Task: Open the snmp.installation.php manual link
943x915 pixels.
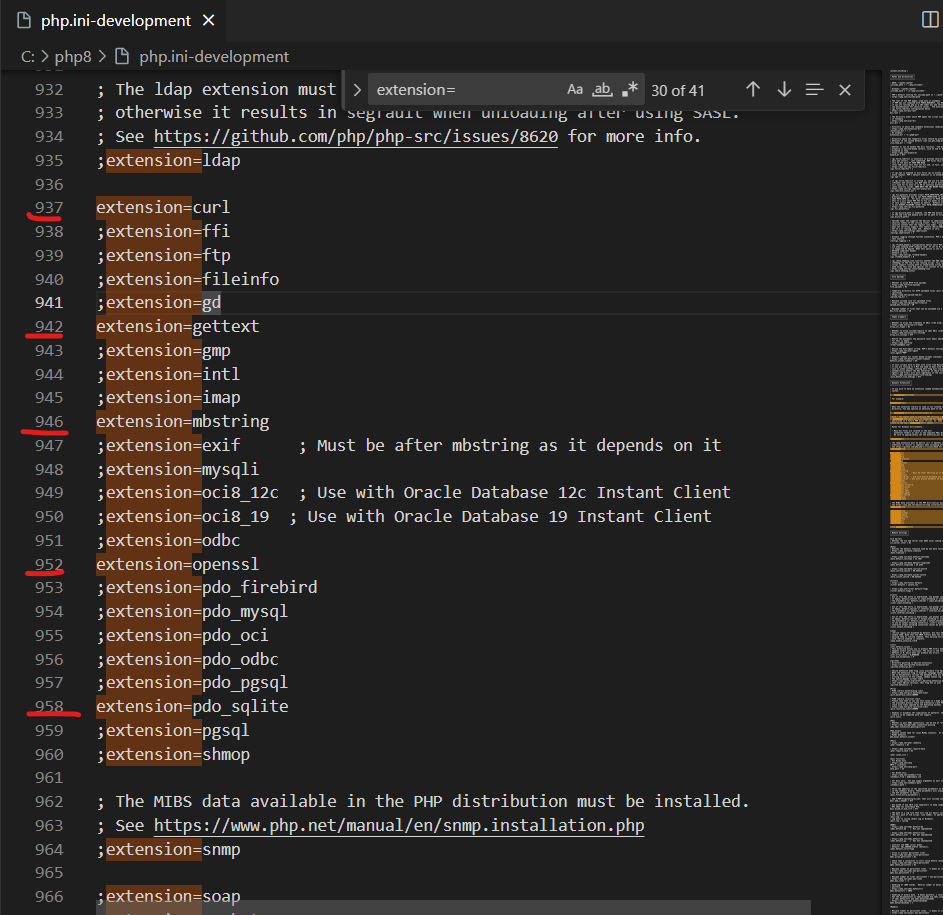Action: click(399, 825)
